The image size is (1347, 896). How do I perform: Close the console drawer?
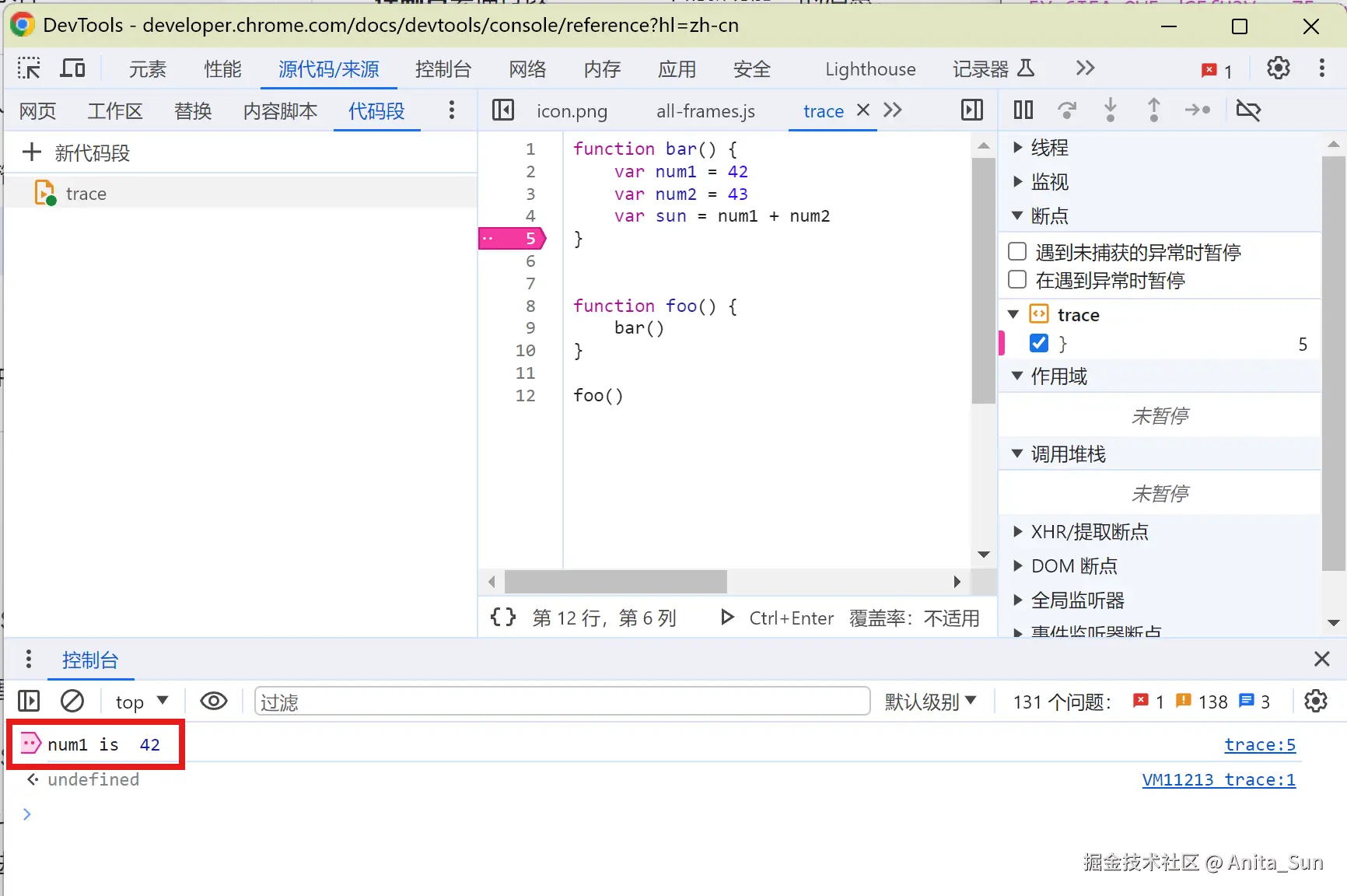coord(1321,660)
